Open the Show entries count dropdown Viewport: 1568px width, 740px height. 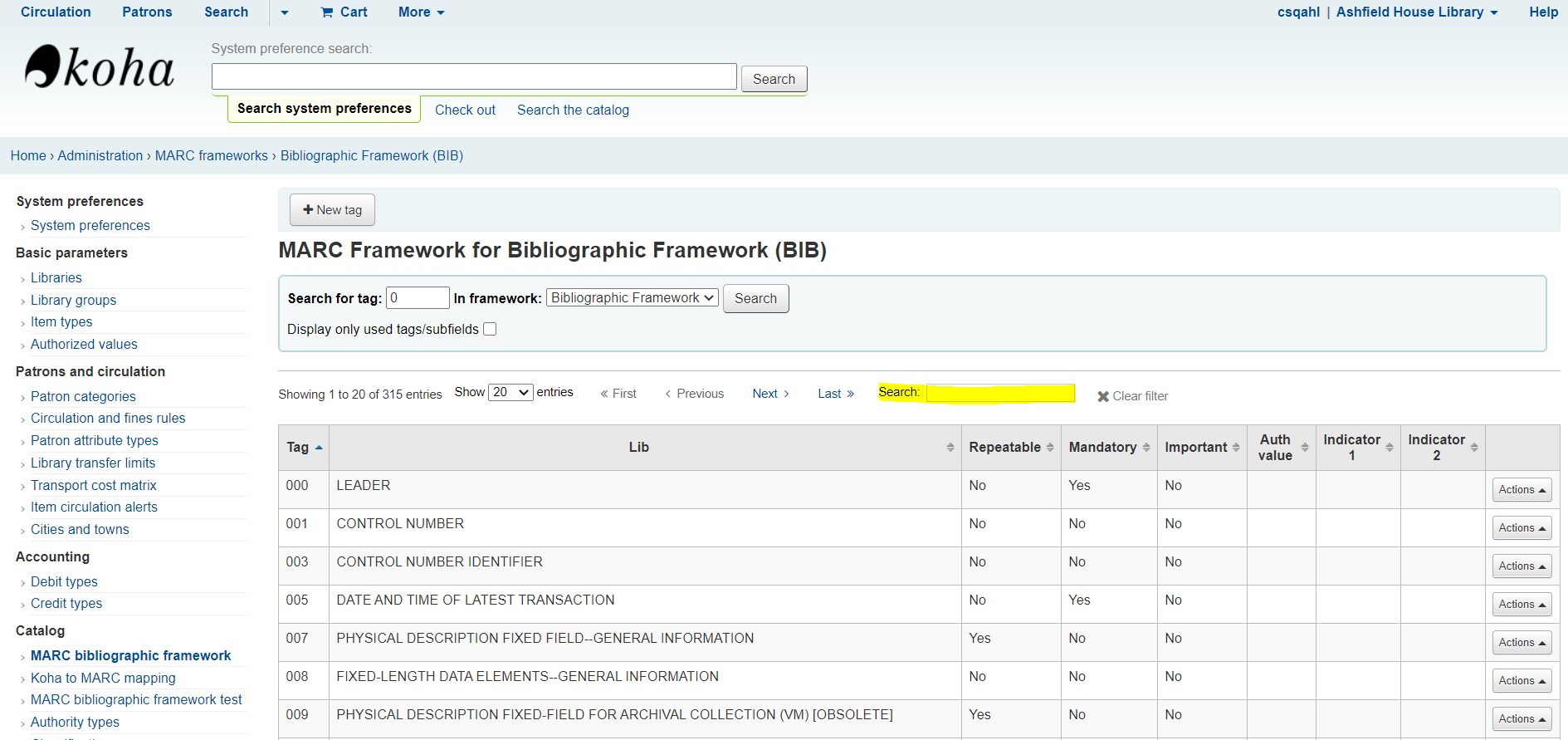510,393
